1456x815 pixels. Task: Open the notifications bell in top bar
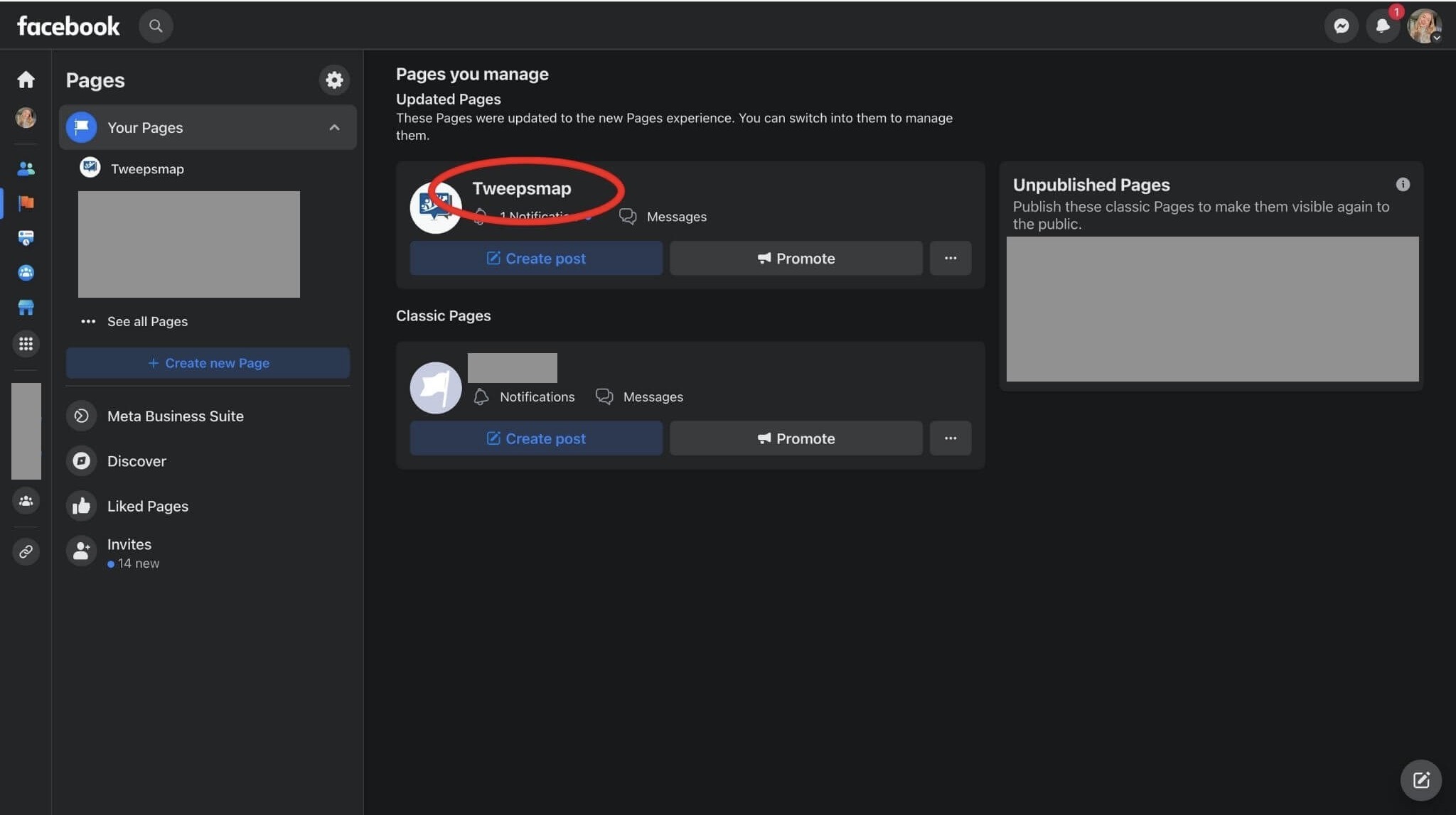tap(1383, 26)
